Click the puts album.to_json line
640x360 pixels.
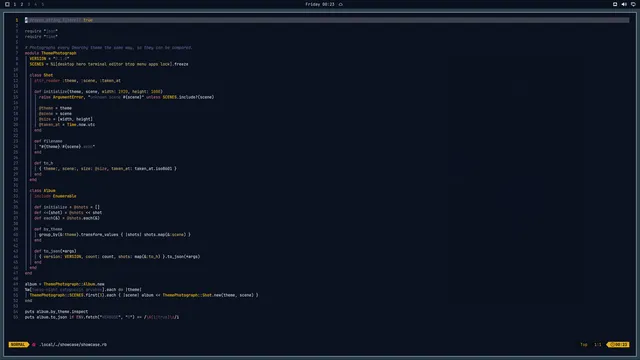(102, 317)
